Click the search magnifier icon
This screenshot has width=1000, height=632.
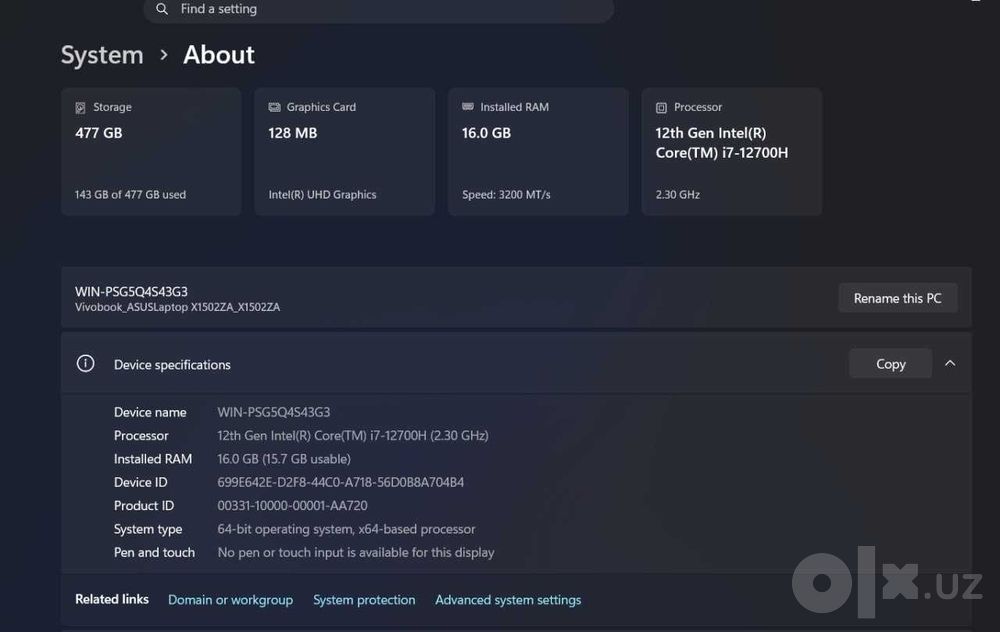point(162,9)
